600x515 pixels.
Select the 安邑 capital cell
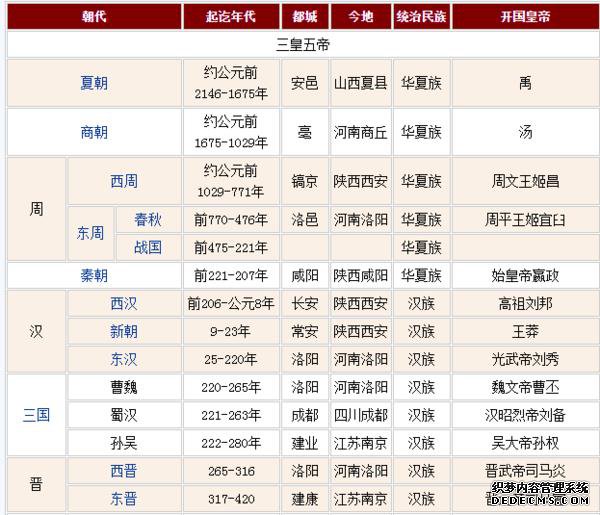coord(305,83)
